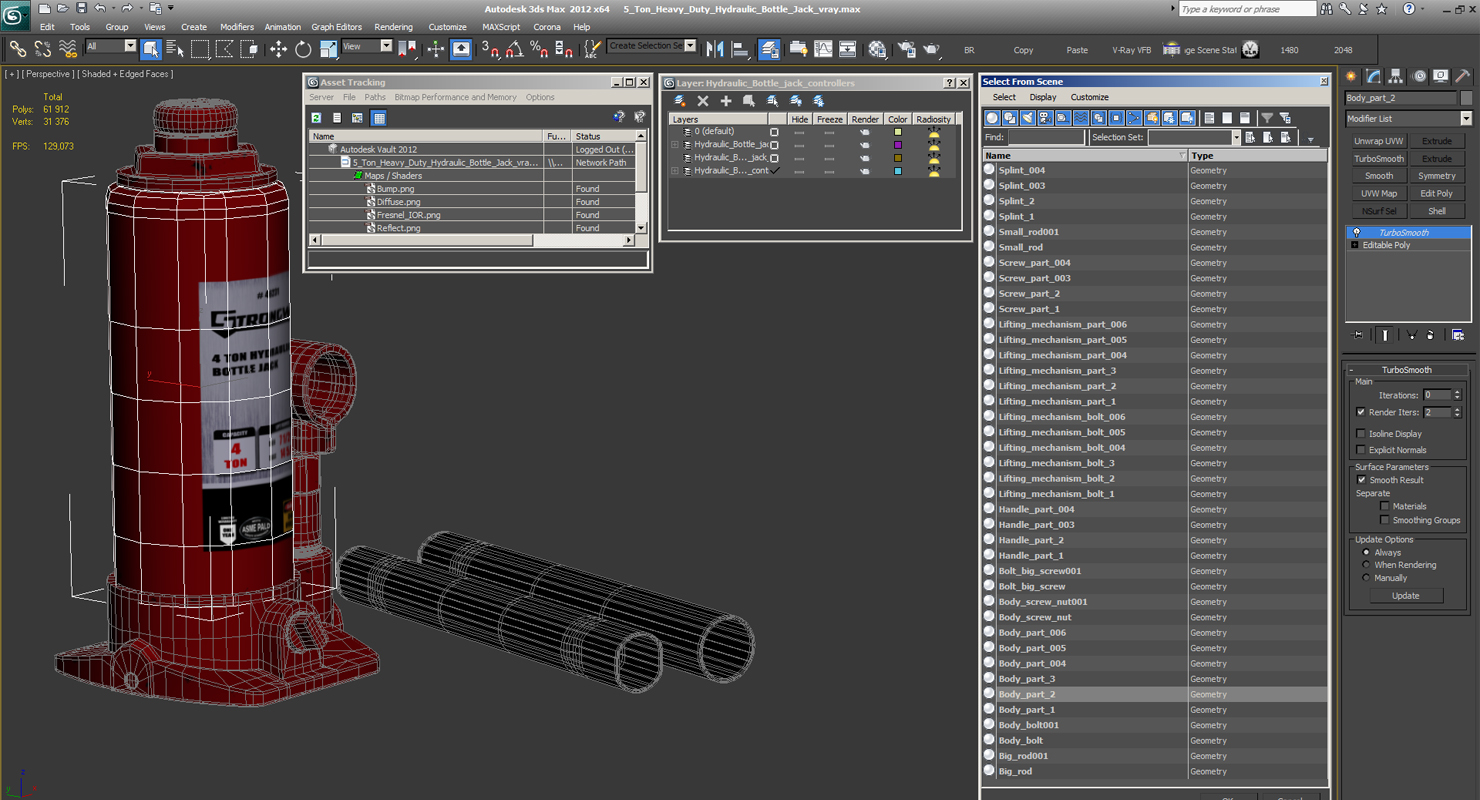
Task: Expand the first Hydraulic_Bottle_jack layer
Action: click(675, 144)
